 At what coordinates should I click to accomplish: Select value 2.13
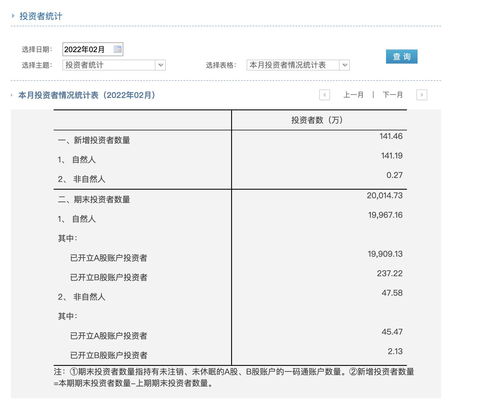395,351
